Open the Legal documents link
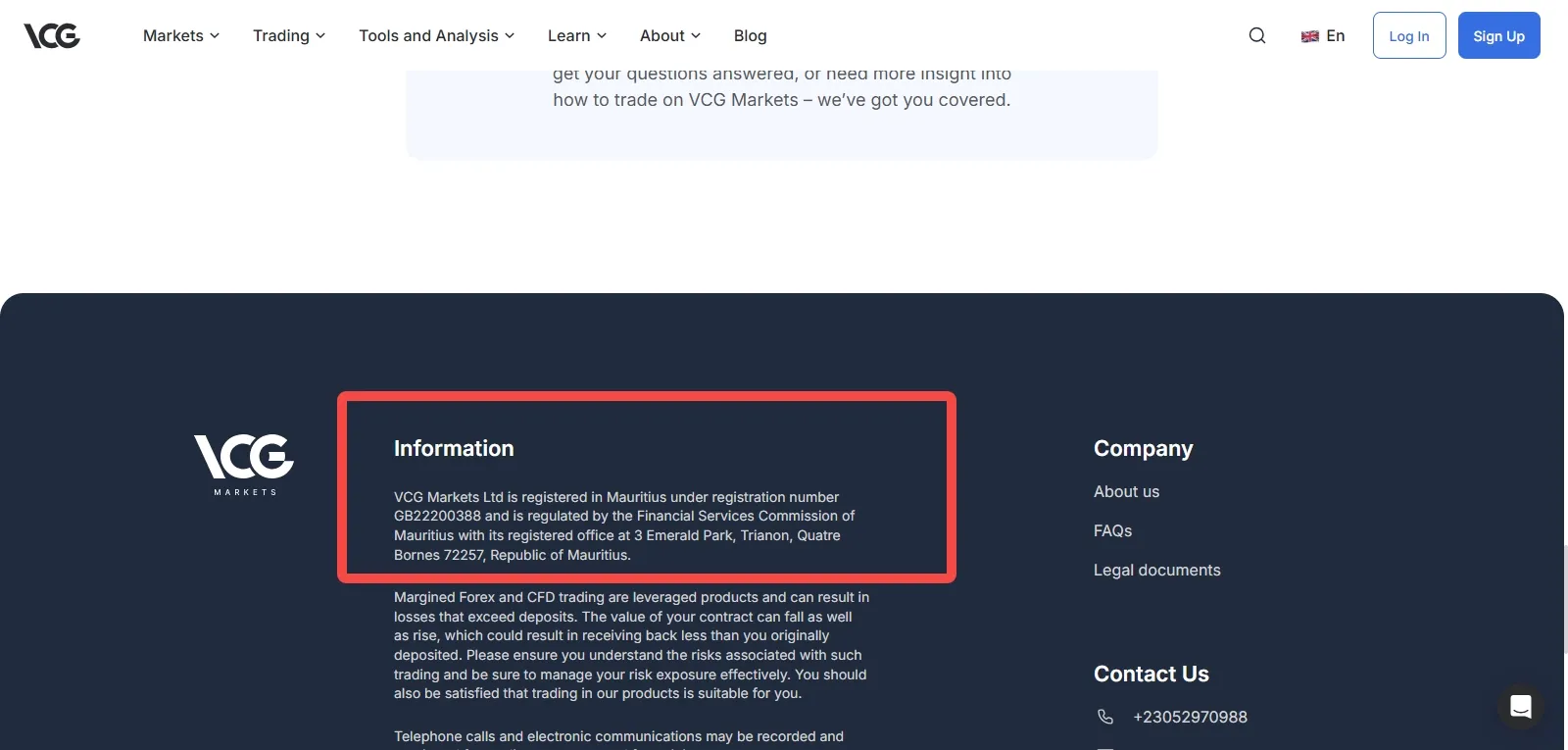The image size is (1568, 750). click(1157, 571)
